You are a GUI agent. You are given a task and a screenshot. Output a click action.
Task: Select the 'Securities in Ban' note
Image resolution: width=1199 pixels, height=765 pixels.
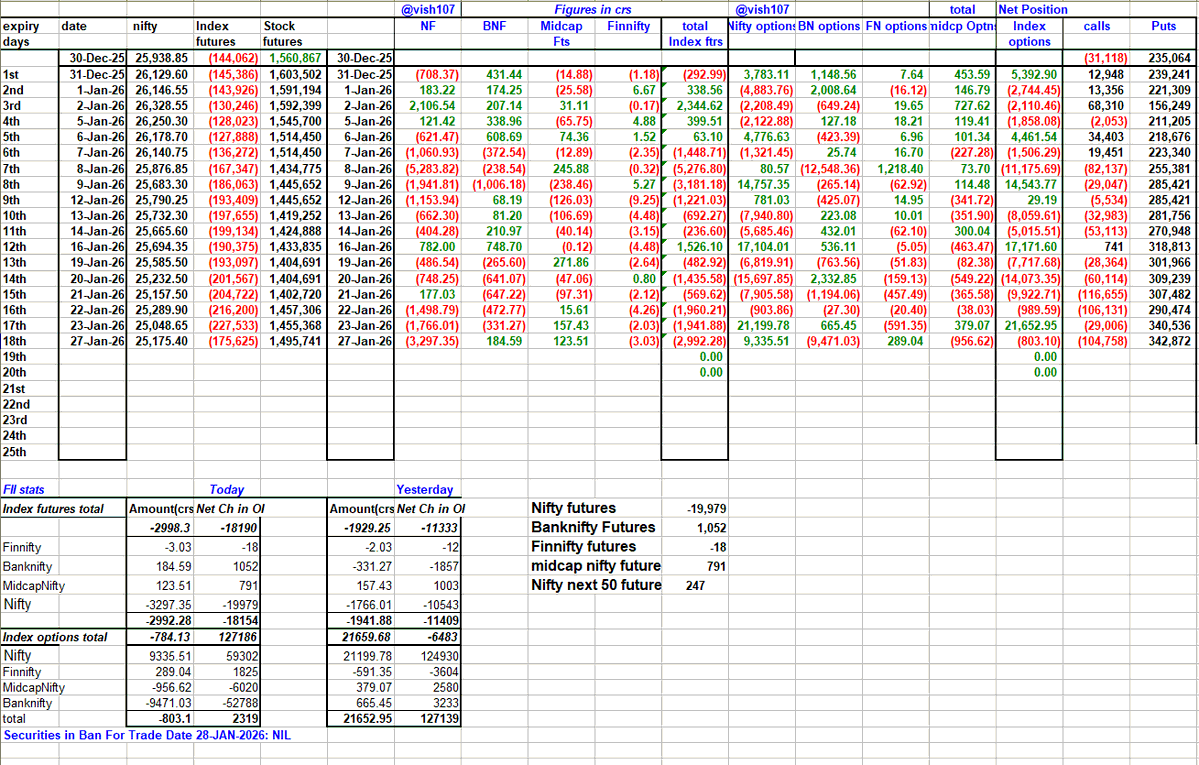pos(147,735)
